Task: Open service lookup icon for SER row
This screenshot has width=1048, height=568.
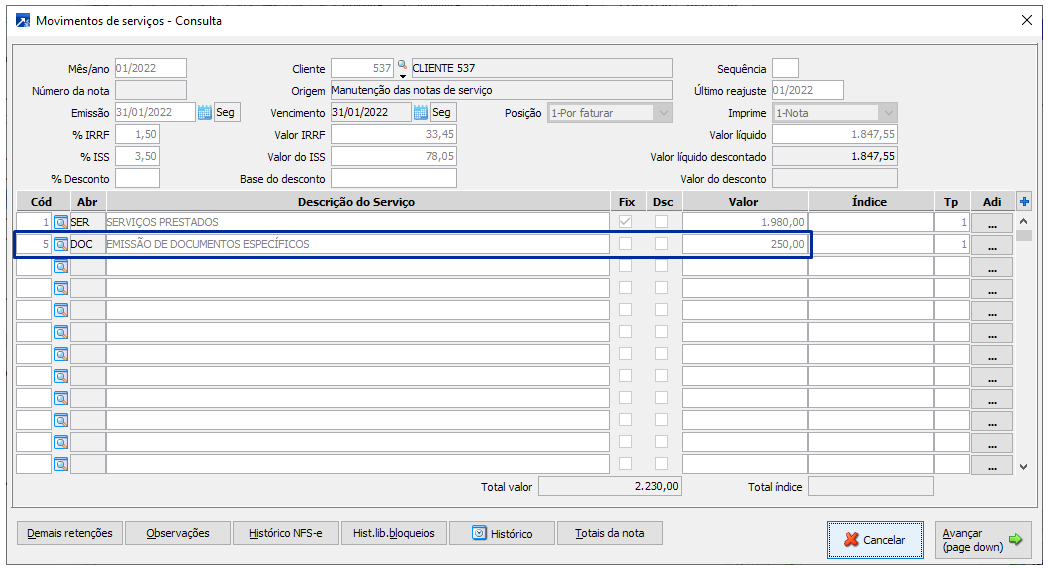Action: pos(61,222)
